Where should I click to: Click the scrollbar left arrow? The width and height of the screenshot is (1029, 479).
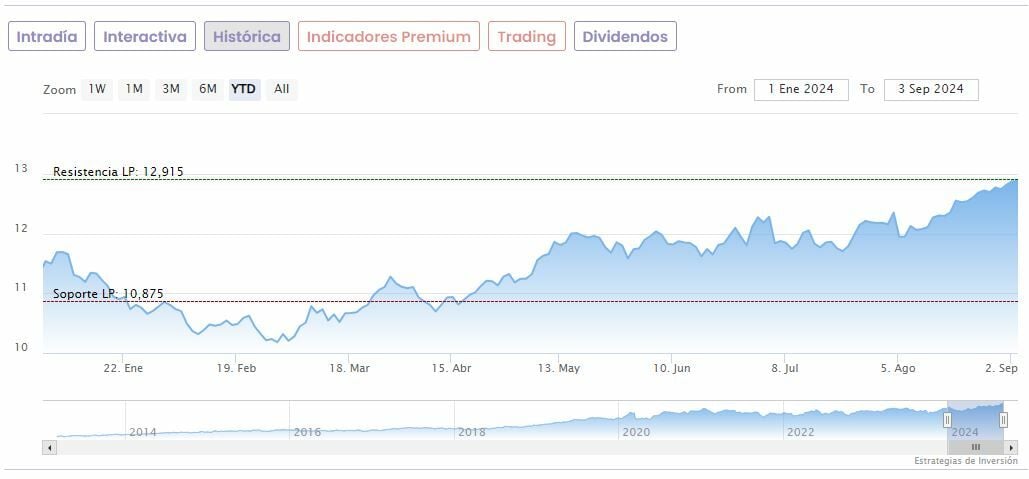[x=49, y=447]
